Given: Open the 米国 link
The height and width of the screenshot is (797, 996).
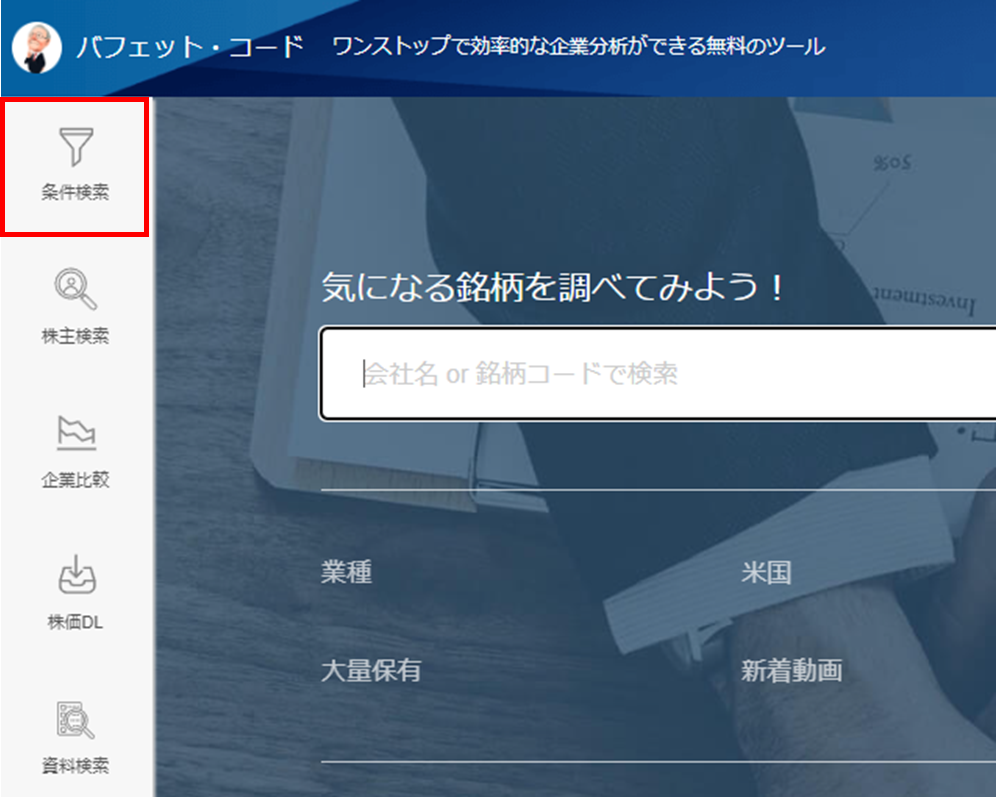Looking at the screenshot, I should click(766, 572).
